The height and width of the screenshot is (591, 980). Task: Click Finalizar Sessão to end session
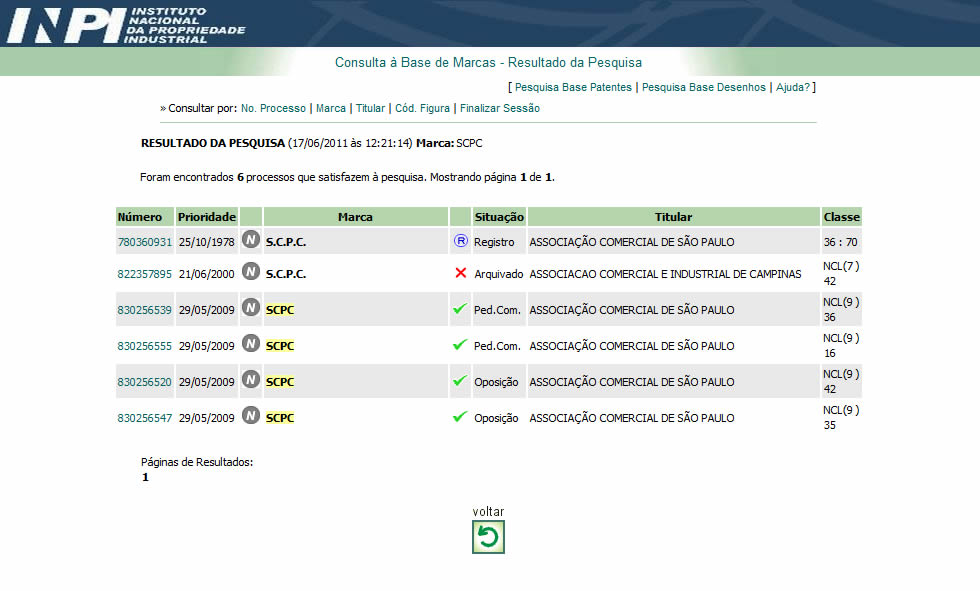(x=499, y=108)
